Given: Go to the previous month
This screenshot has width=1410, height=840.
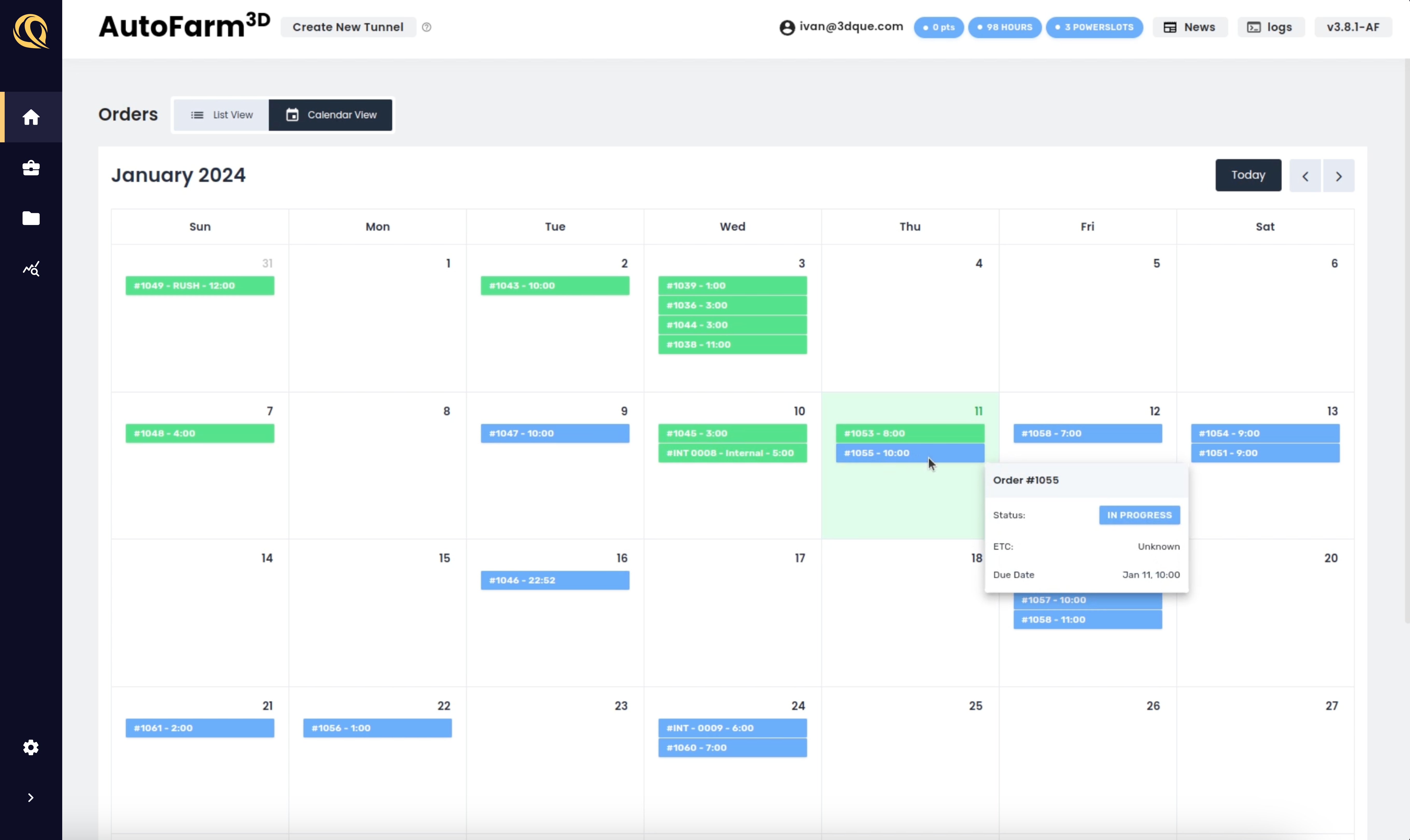Looking at the screenshot, I should [x=1305, y=175].
